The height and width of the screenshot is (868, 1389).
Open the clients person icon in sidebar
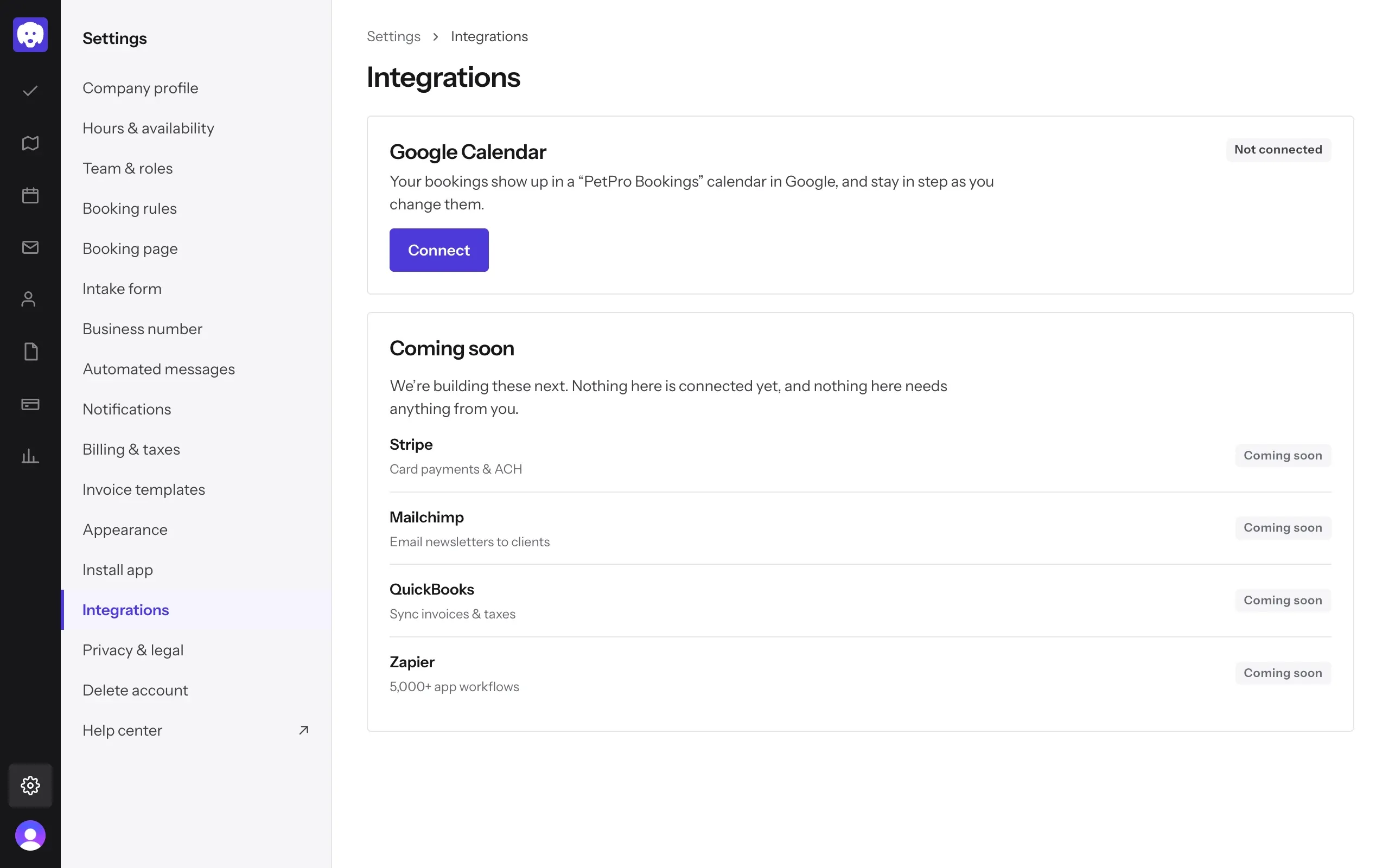tap(29, 299)
